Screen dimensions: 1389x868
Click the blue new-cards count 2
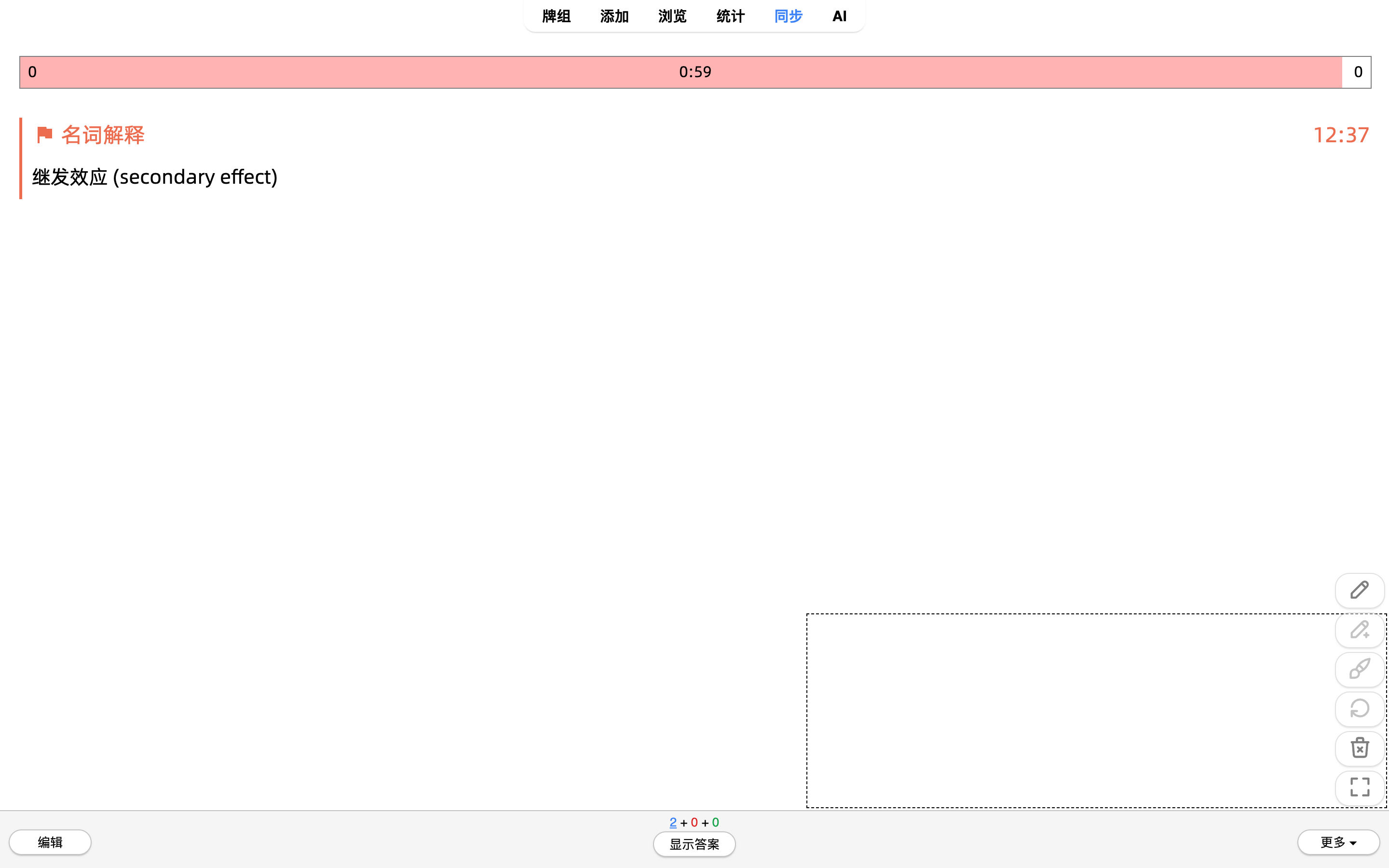(x=673, y=823)
